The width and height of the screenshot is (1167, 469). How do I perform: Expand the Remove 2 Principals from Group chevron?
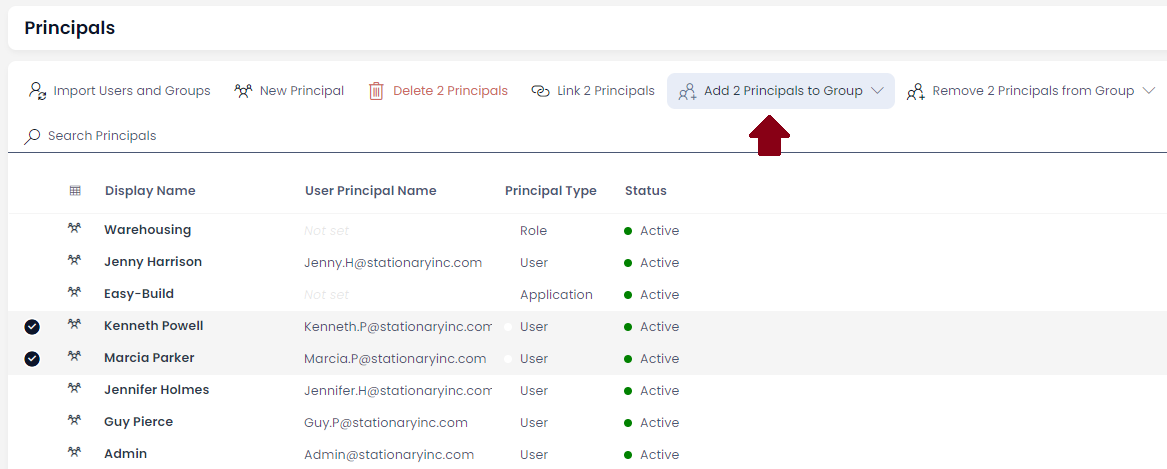1148,91
